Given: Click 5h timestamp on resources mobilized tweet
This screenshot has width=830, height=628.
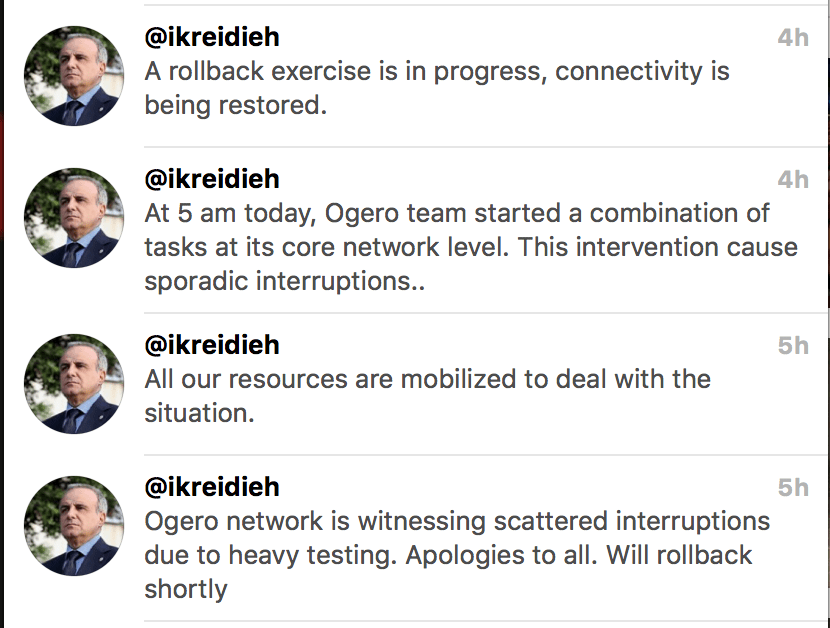Looking at the screenshot, I should pos(792,346).
